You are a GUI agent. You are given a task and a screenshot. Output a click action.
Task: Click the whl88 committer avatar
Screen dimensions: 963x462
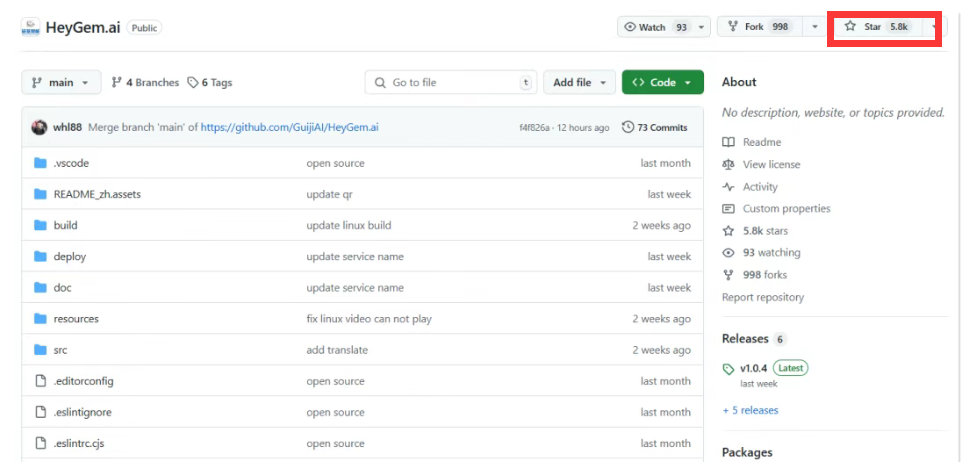coord(39,128)
